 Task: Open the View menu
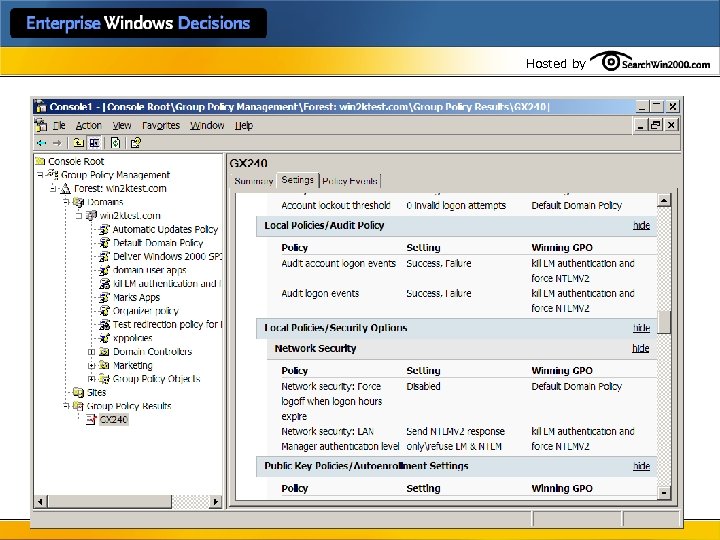point(122,125)
